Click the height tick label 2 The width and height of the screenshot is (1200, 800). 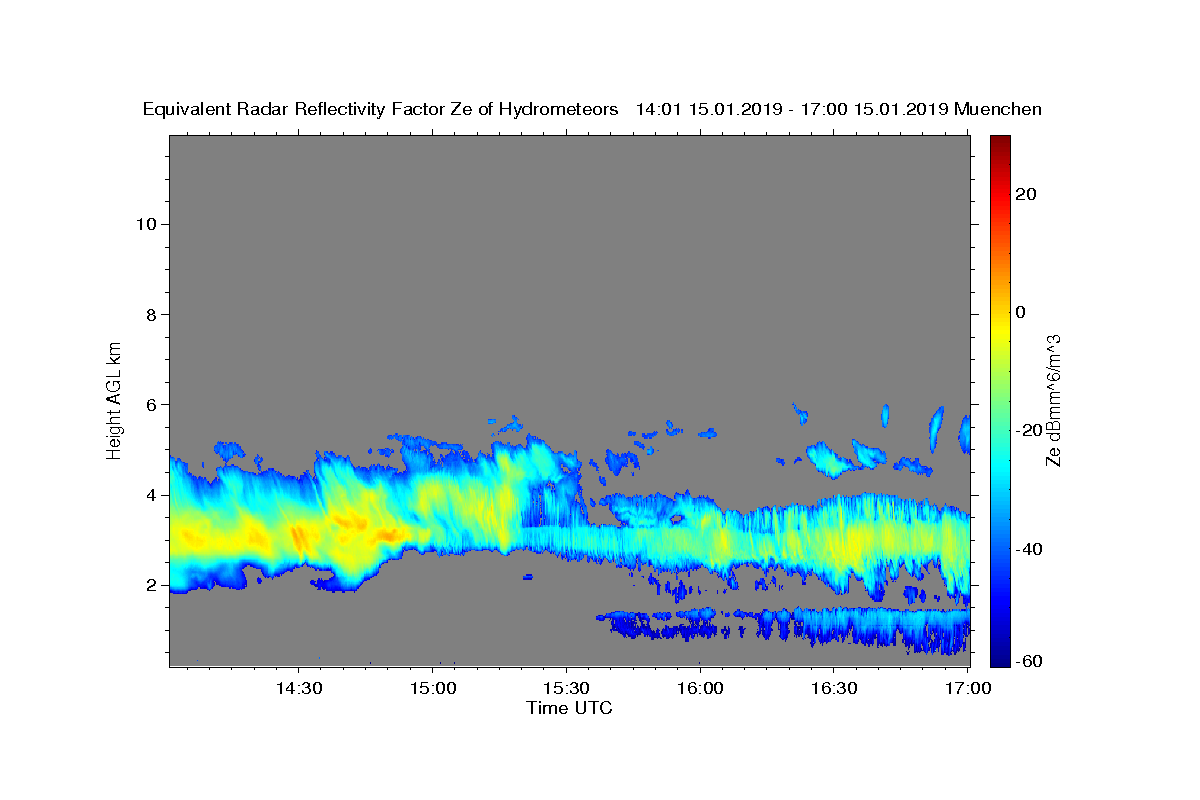pyautogui.click(x=152, y=585)
